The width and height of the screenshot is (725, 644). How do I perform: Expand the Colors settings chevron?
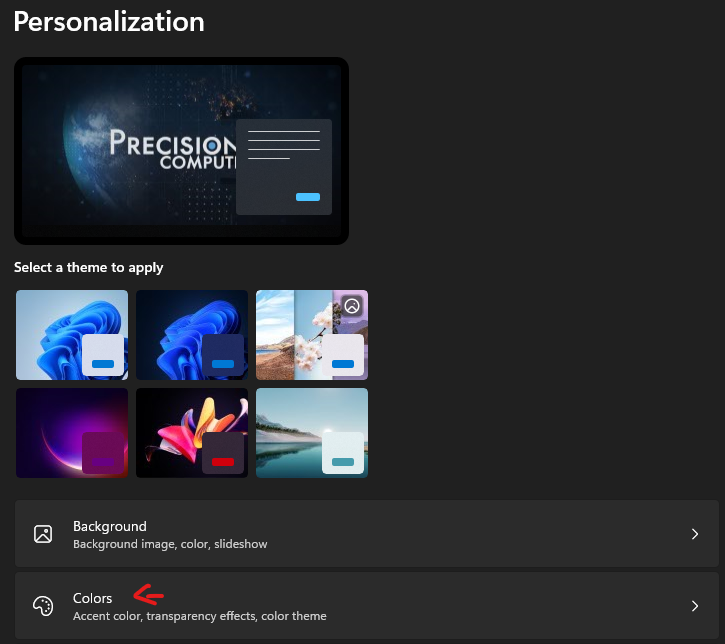(695, 606)
